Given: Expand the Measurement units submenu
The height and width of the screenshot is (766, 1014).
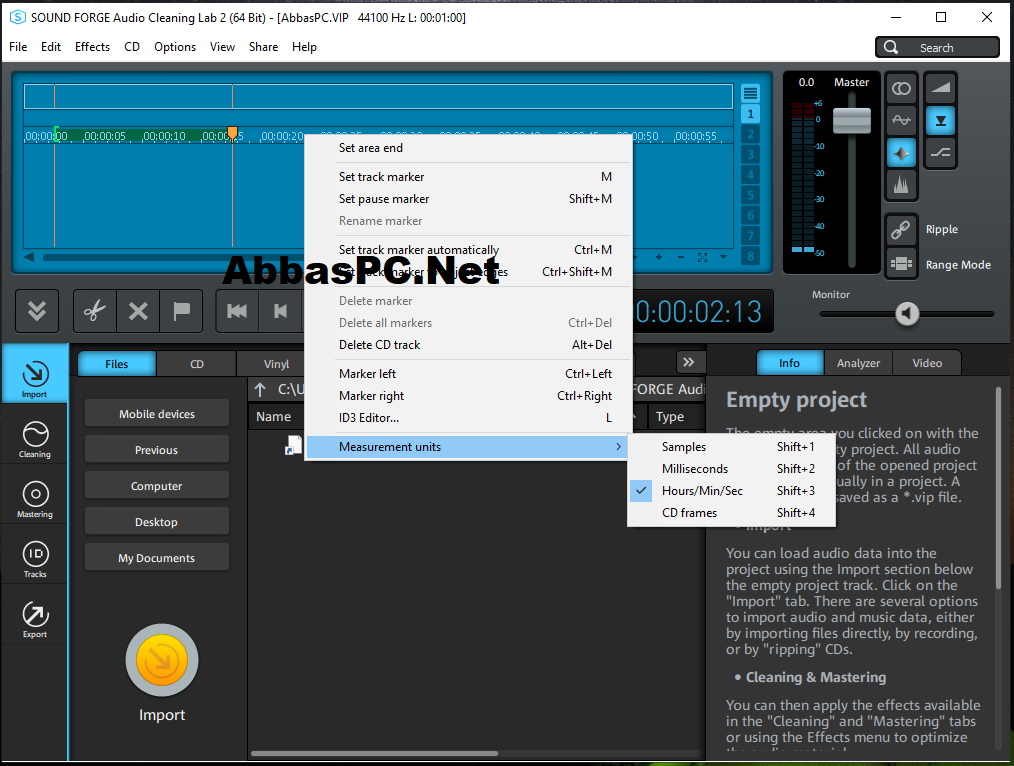Looking at the screenshot, I should [x=468, y=447].
